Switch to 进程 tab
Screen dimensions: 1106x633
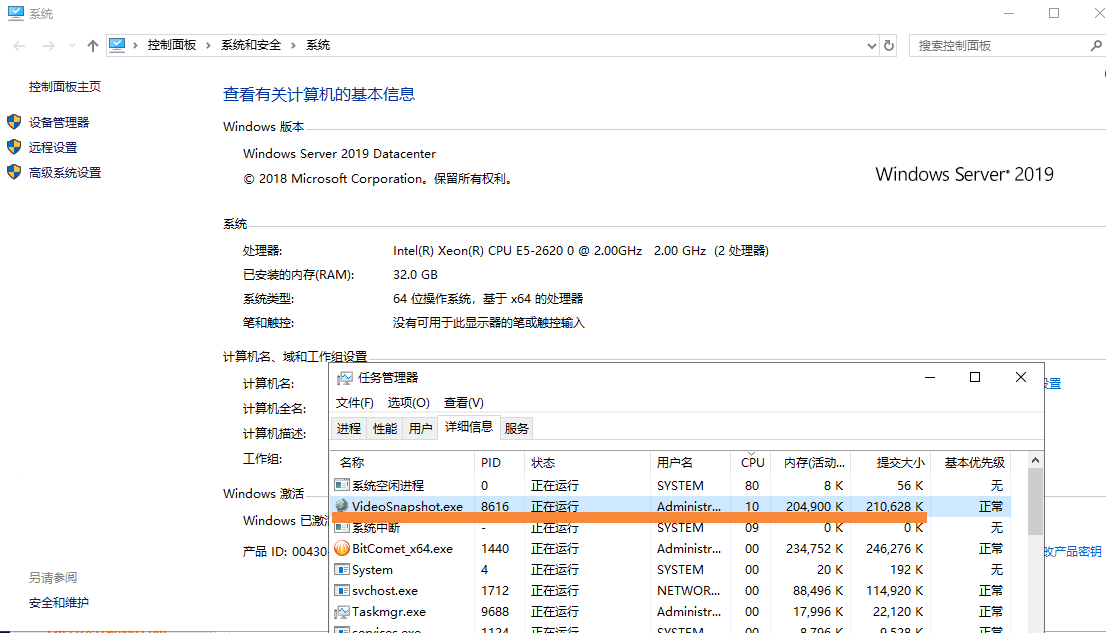click(348, 428)
